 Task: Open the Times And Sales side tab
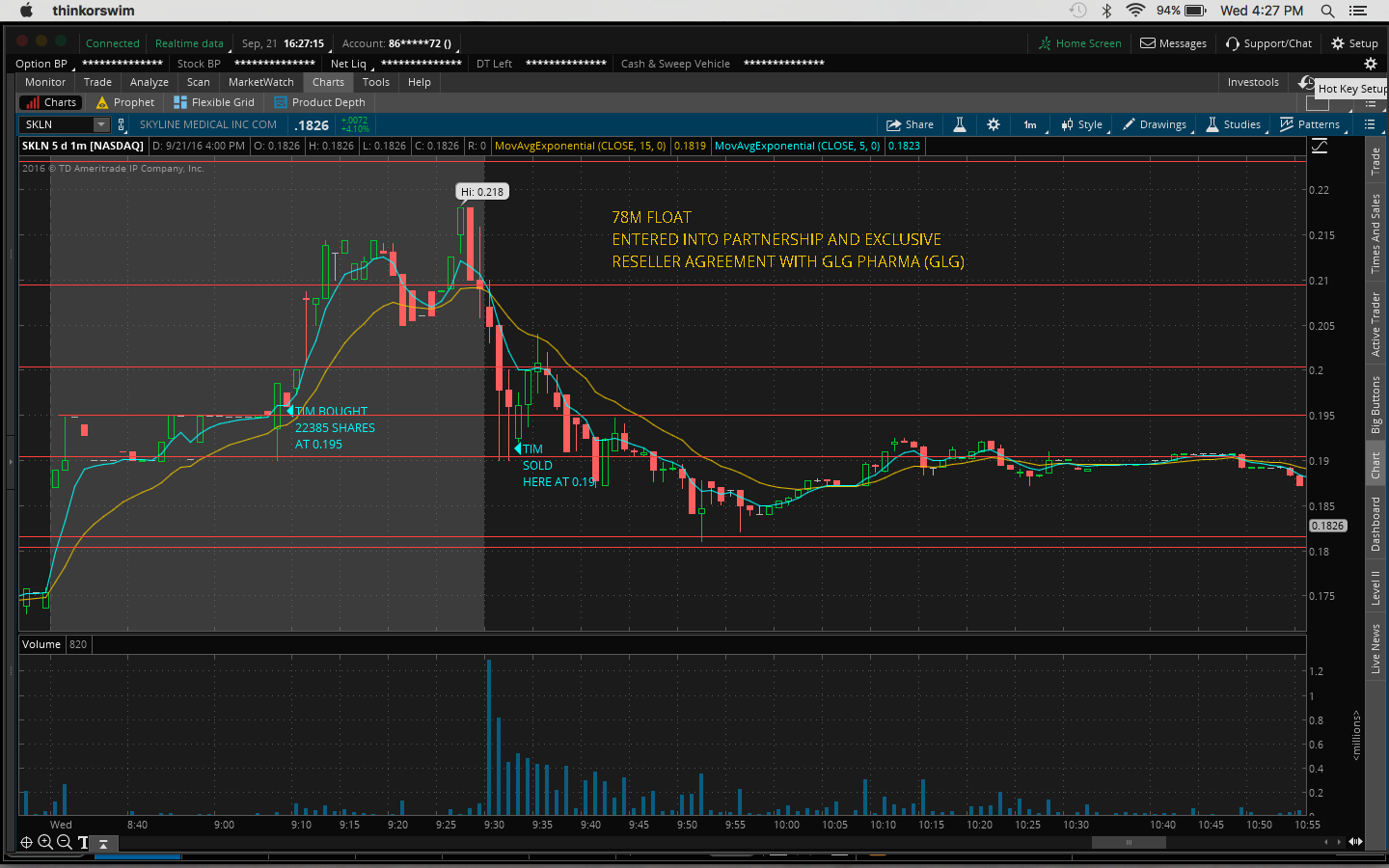click(x=1375, y=233)
